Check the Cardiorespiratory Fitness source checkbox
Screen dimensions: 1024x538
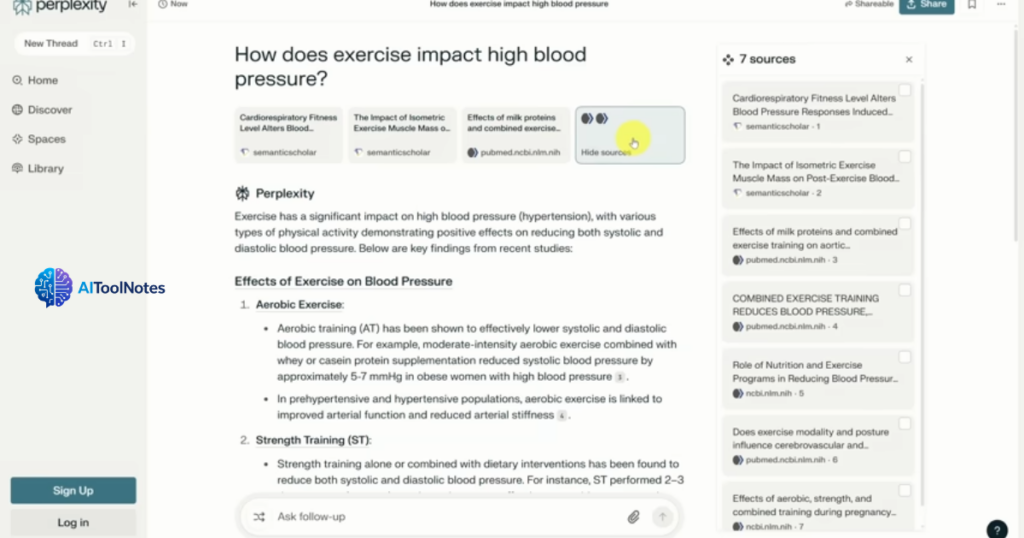coord(904,91)
